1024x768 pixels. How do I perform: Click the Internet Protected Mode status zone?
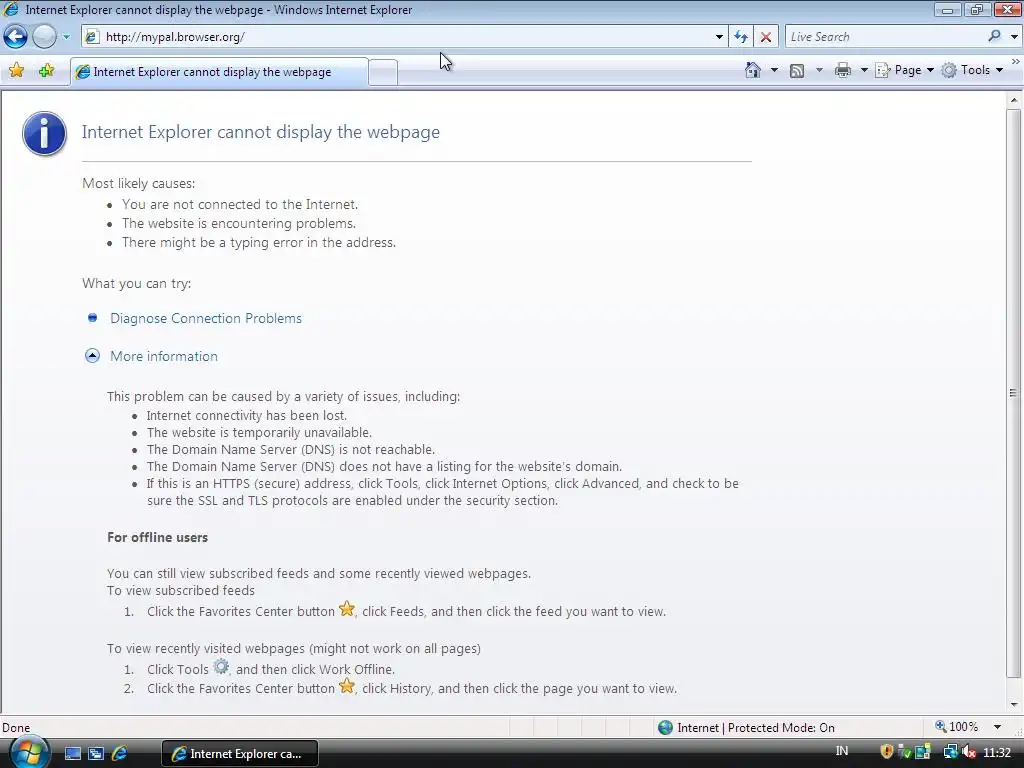point(746,728)
